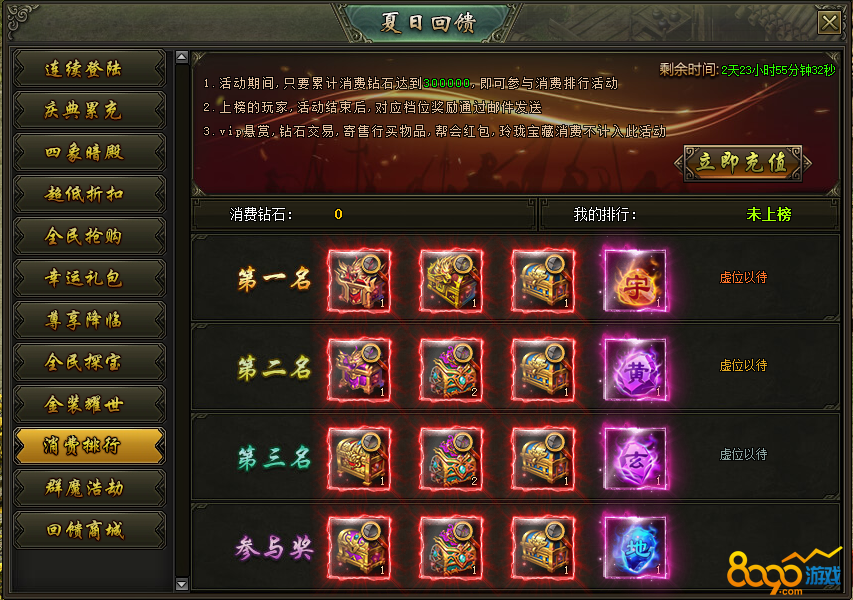The height and width of the screenshot is (600, 853).
Task: Inspect third place first golden chest
Action: [359, 459]
